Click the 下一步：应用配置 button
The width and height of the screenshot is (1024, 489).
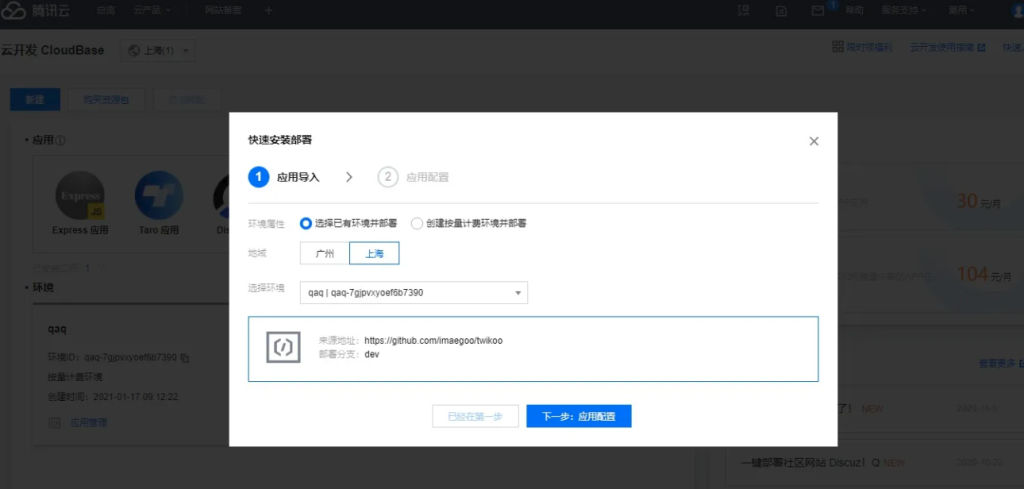[578, 417]
